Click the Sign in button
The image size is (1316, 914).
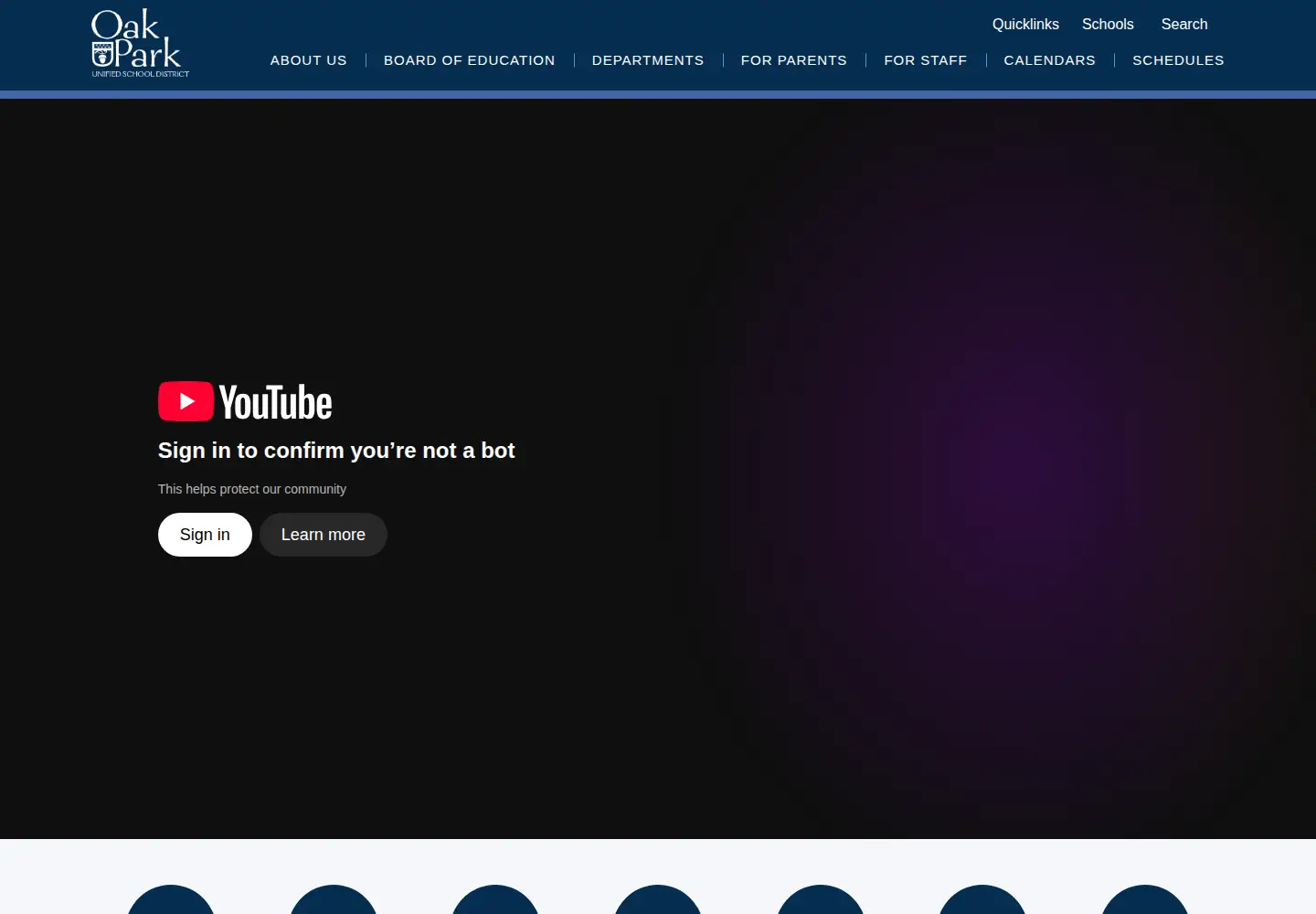pyautogui.click(x=205, y=535)
